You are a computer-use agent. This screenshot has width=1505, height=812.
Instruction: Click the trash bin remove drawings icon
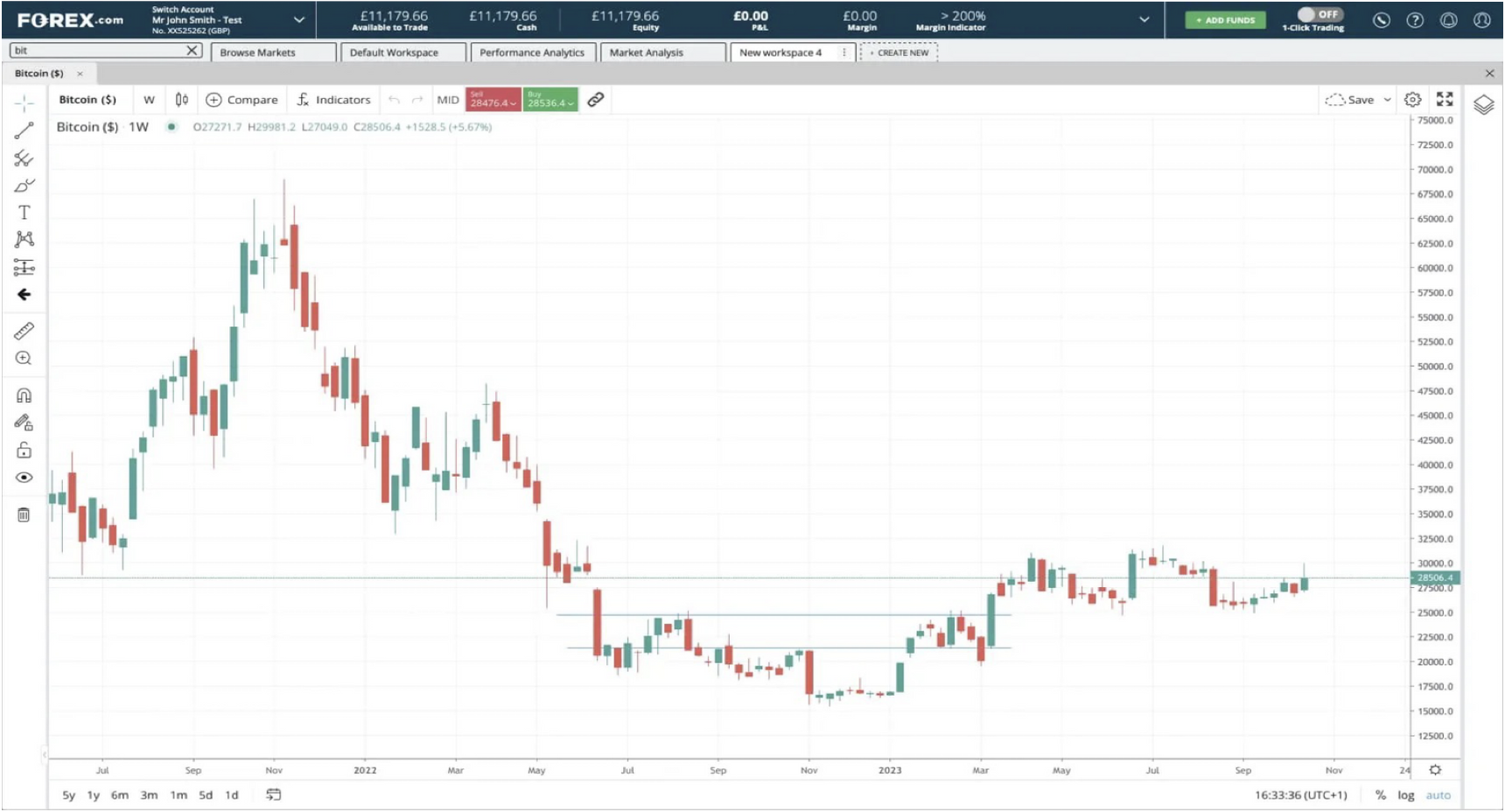(24, 514)
